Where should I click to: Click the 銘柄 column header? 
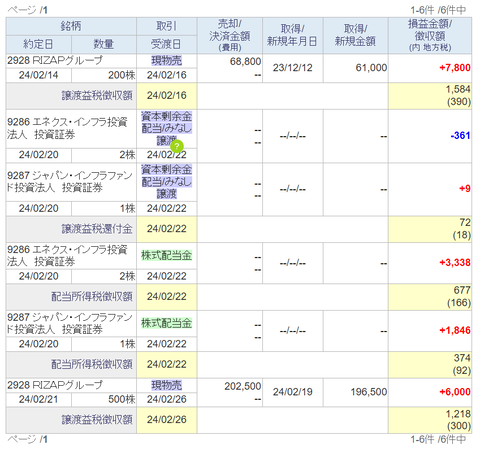[x=71, y=26]
